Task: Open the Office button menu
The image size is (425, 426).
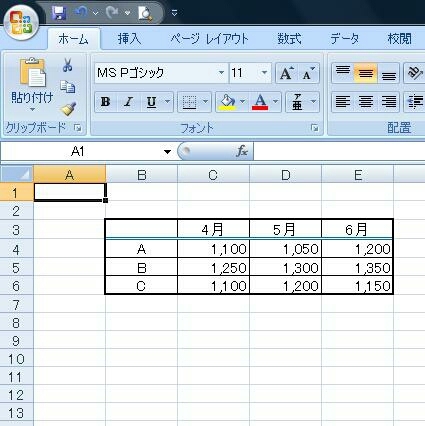Action: click(x=21, y=23)
